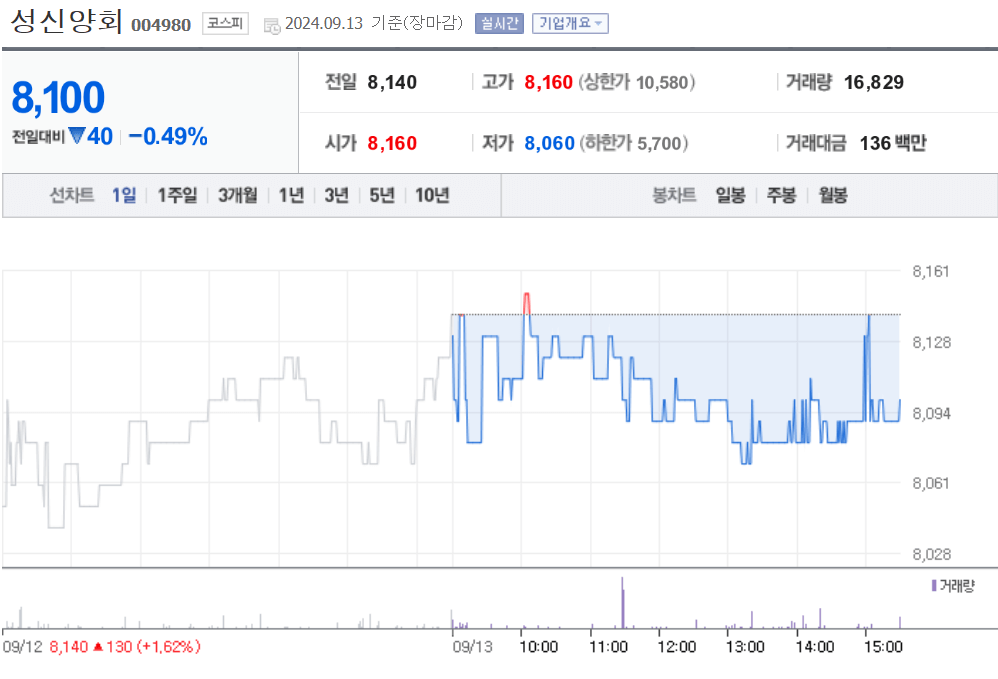
Task: Click the 10:00 time axis label
Action: point(539,647)
